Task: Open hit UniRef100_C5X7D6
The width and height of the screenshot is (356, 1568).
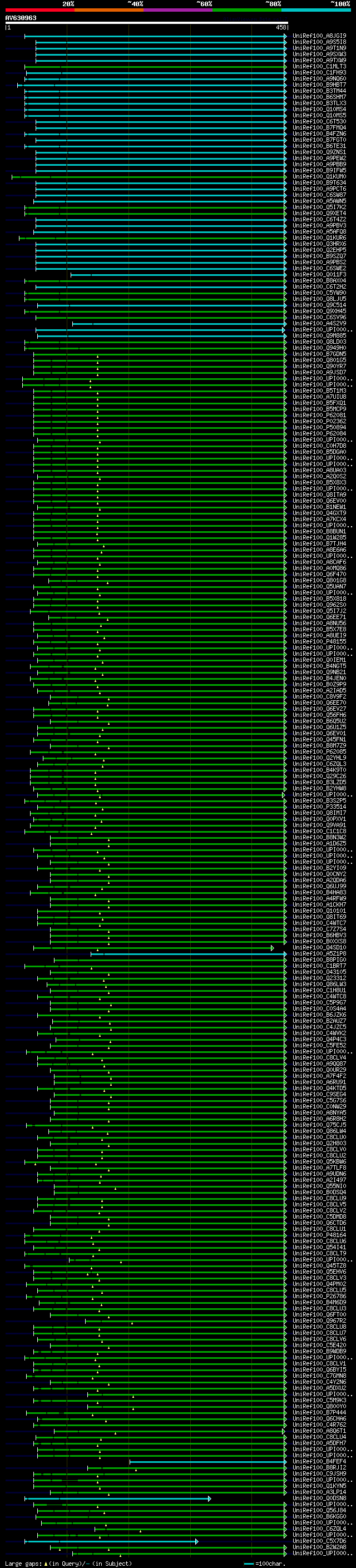Action: 319,1542
